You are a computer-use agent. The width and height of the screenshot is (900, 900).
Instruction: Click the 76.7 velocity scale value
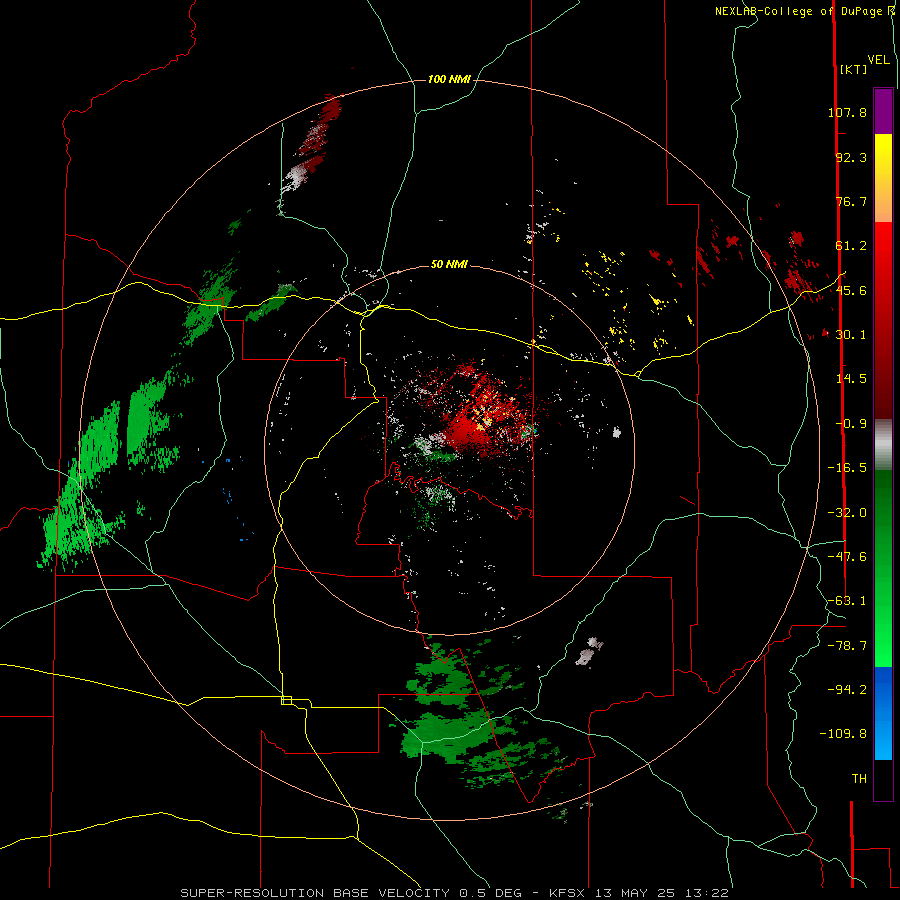(851, 201)
